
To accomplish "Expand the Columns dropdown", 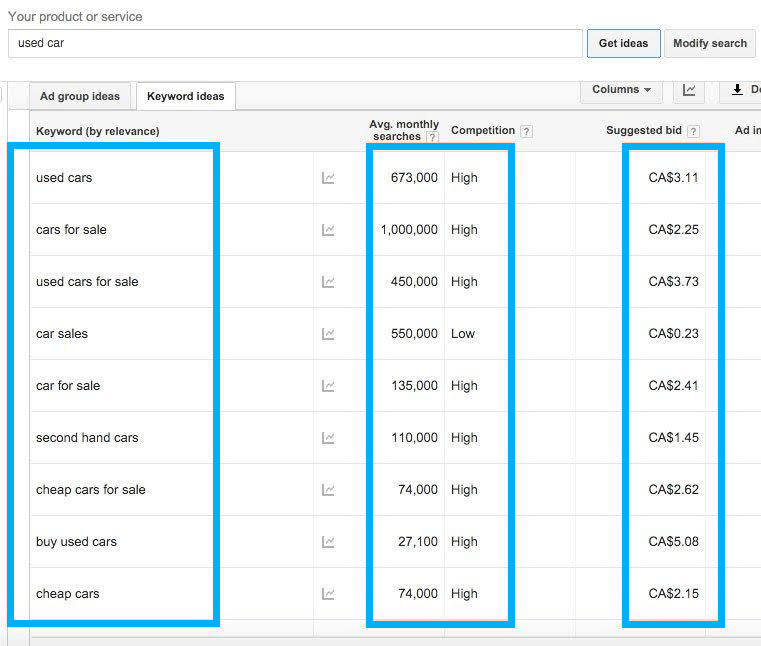I will (621, 90).
